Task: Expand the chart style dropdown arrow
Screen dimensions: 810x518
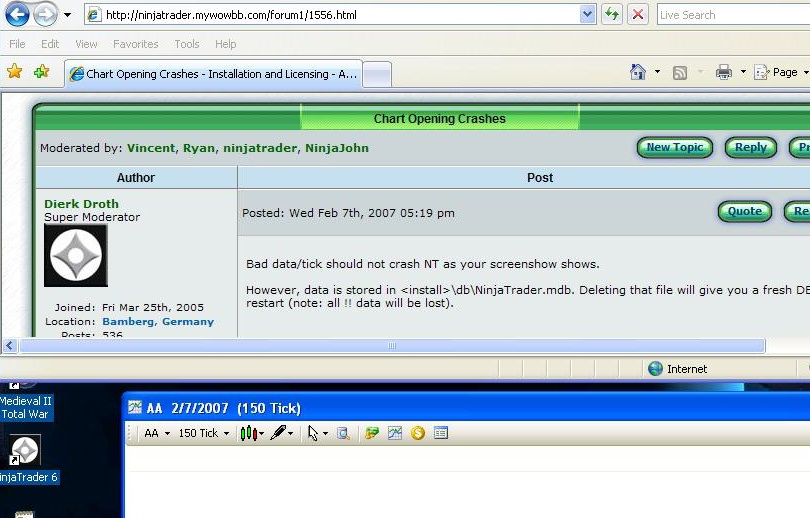Action: click(x=261, y=433)
